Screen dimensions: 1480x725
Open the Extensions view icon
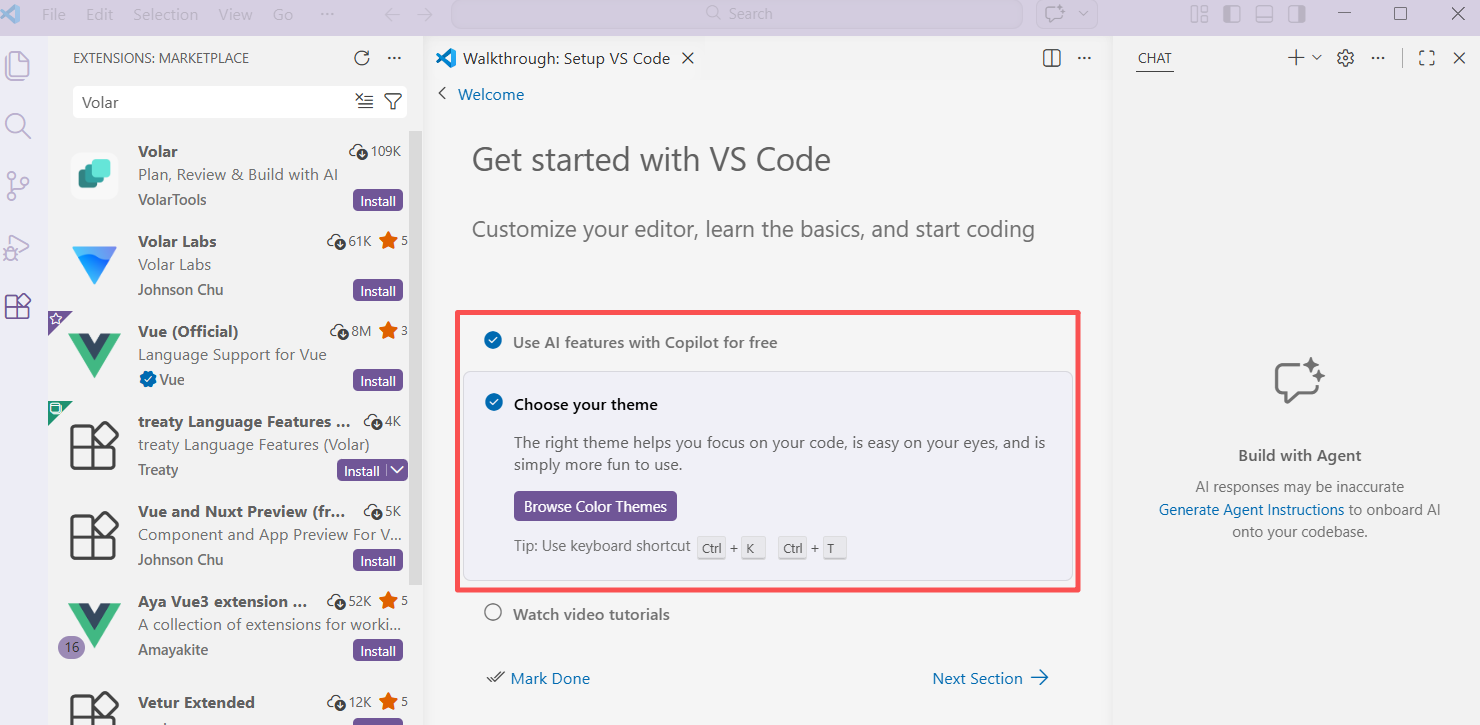[18, 306]
